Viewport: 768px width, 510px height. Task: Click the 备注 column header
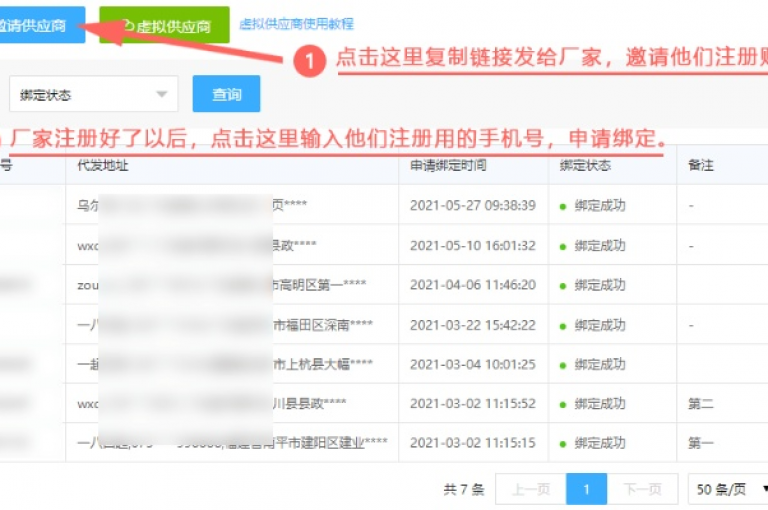pos(701,166)
